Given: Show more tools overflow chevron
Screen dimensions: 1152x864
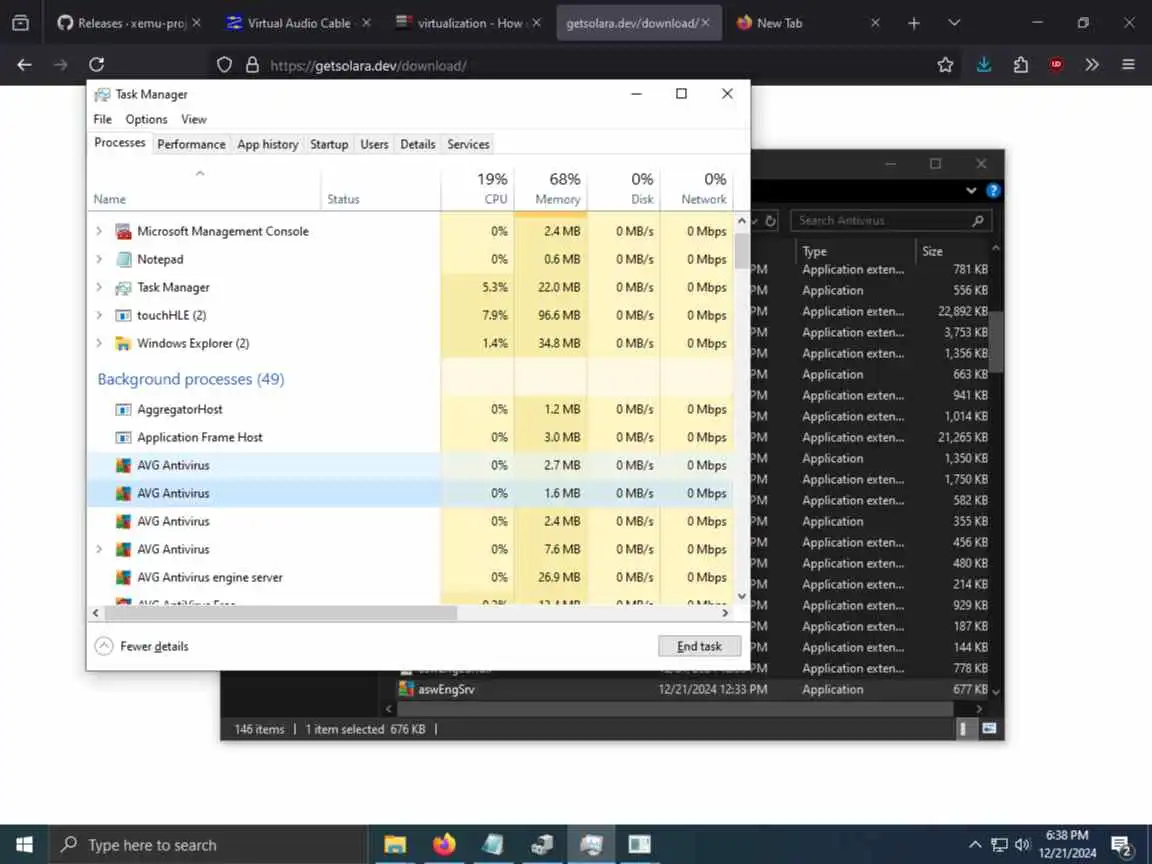Looking at the screenshot, I should point(1092,65).
